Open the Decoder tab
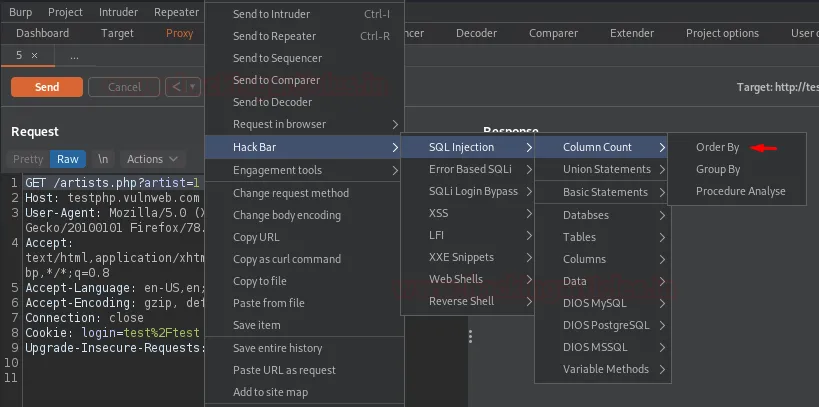The image size is (819, 407). pyautogui.click(x=476, y=33)
